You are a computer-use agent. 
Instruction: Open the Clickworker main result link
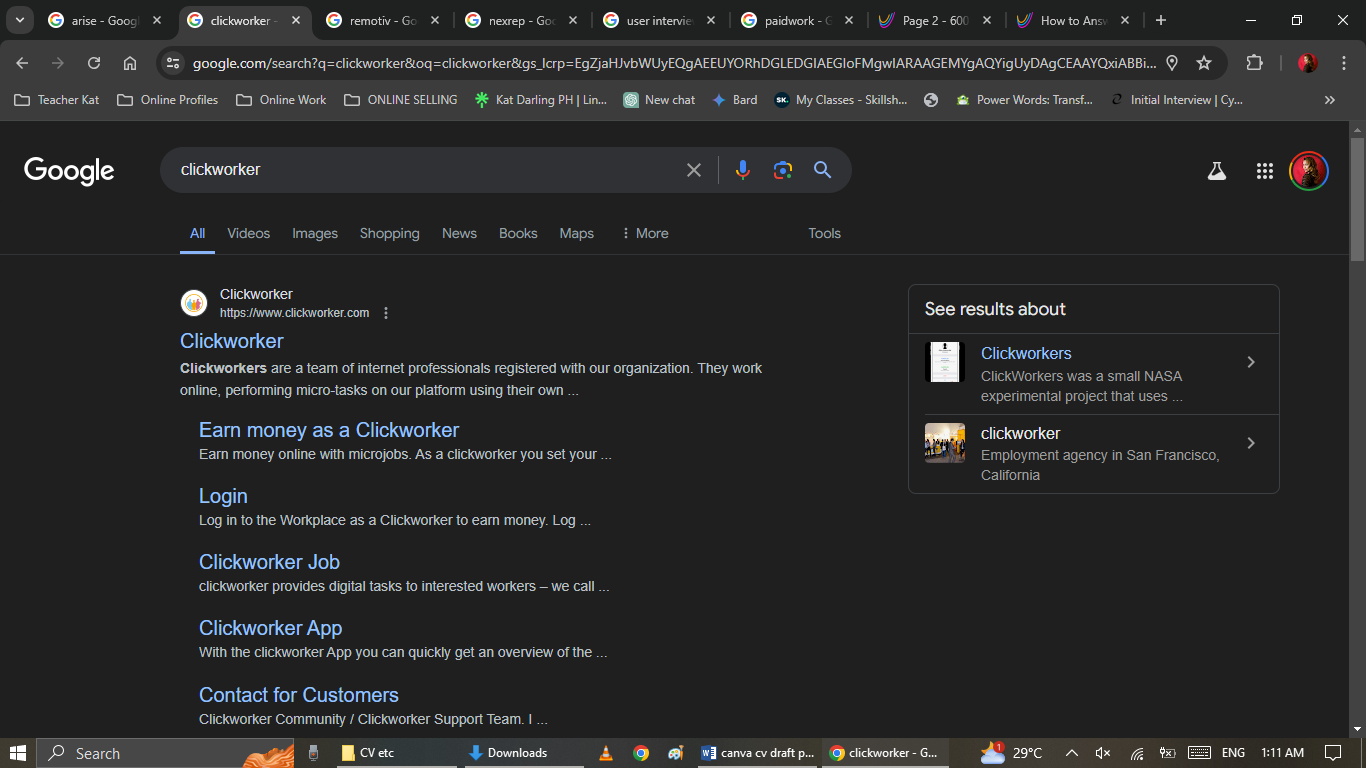pyautogui.click(x=232, y=341)
